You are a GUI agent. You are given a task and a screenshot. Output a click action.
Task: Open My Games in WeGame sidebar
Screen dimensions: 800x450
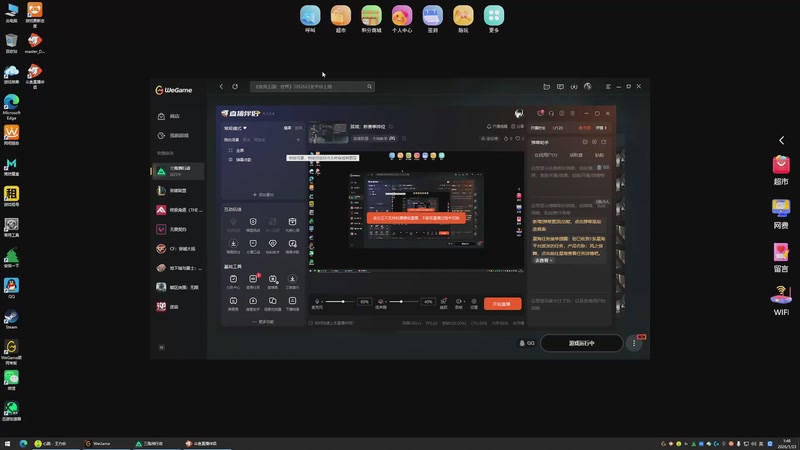pos(173,136)
